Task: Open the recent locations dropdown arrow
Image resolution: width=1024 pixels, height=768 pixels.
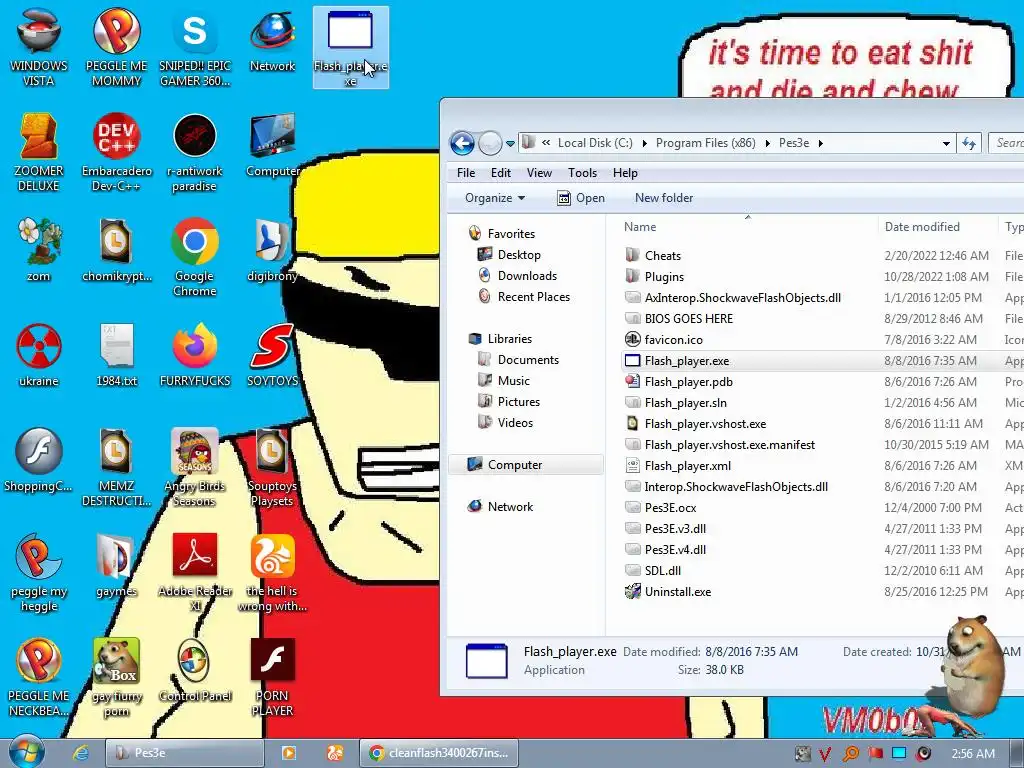Action: pyautogui.click(x=510, y=144)
